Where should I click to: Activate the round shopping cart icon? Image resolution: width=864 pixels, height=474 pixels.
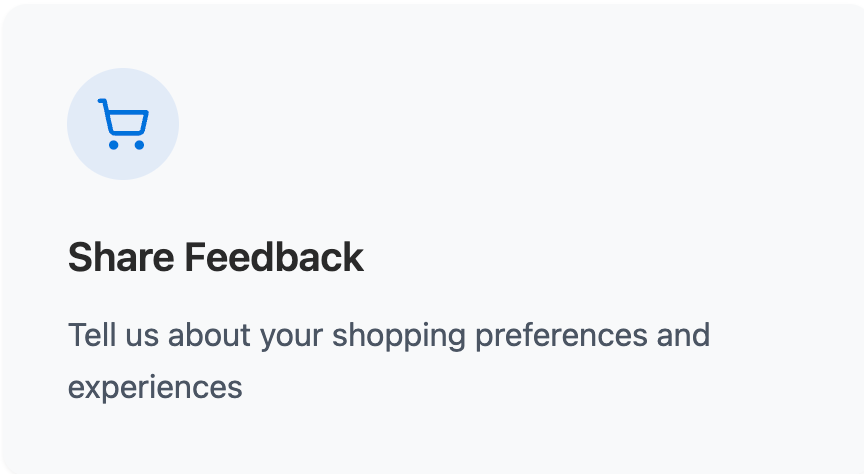tap(123, 124)
